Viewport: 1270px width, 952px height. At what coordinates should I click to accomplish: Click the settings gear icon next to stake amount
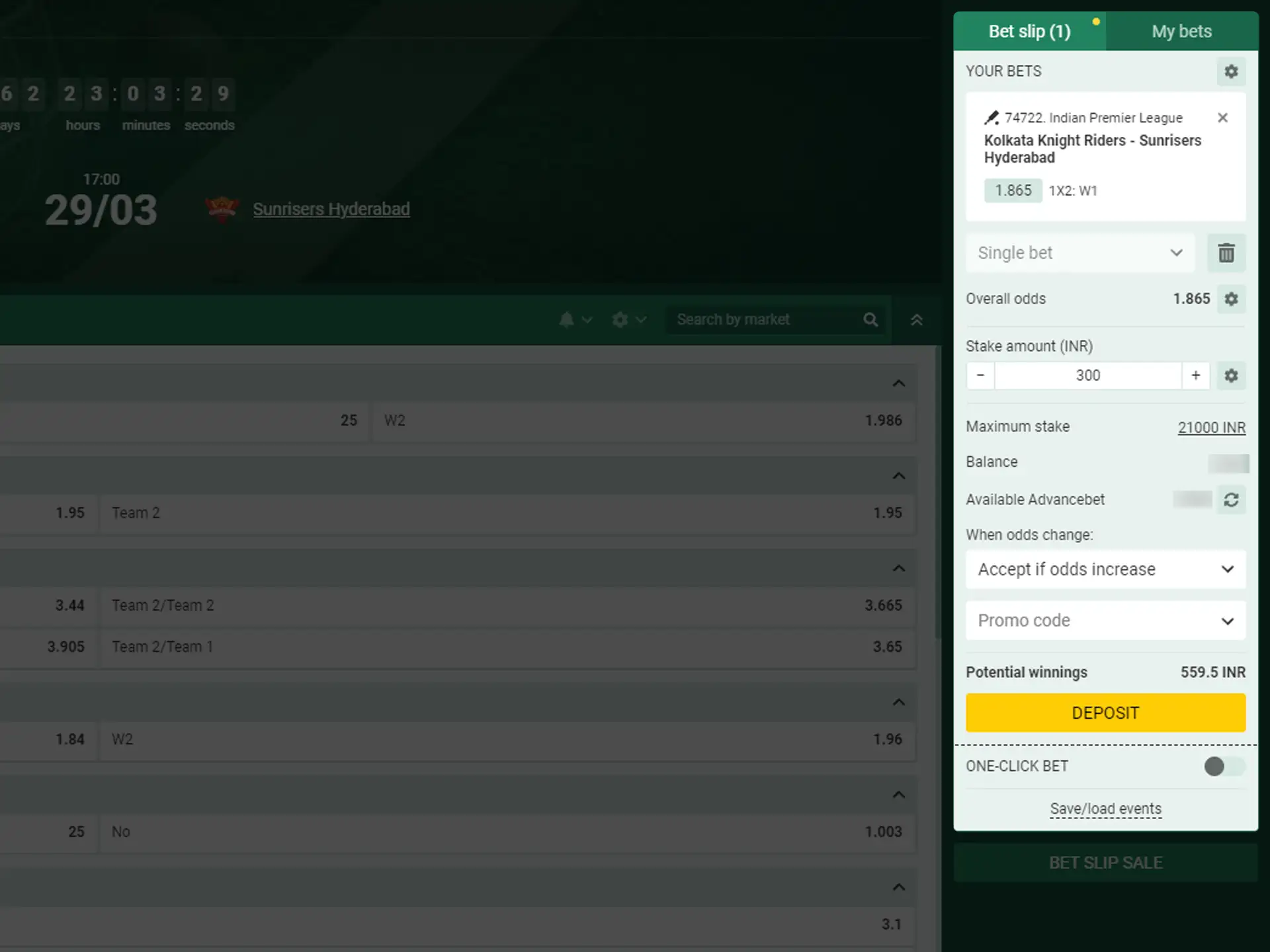point(1231,375)
